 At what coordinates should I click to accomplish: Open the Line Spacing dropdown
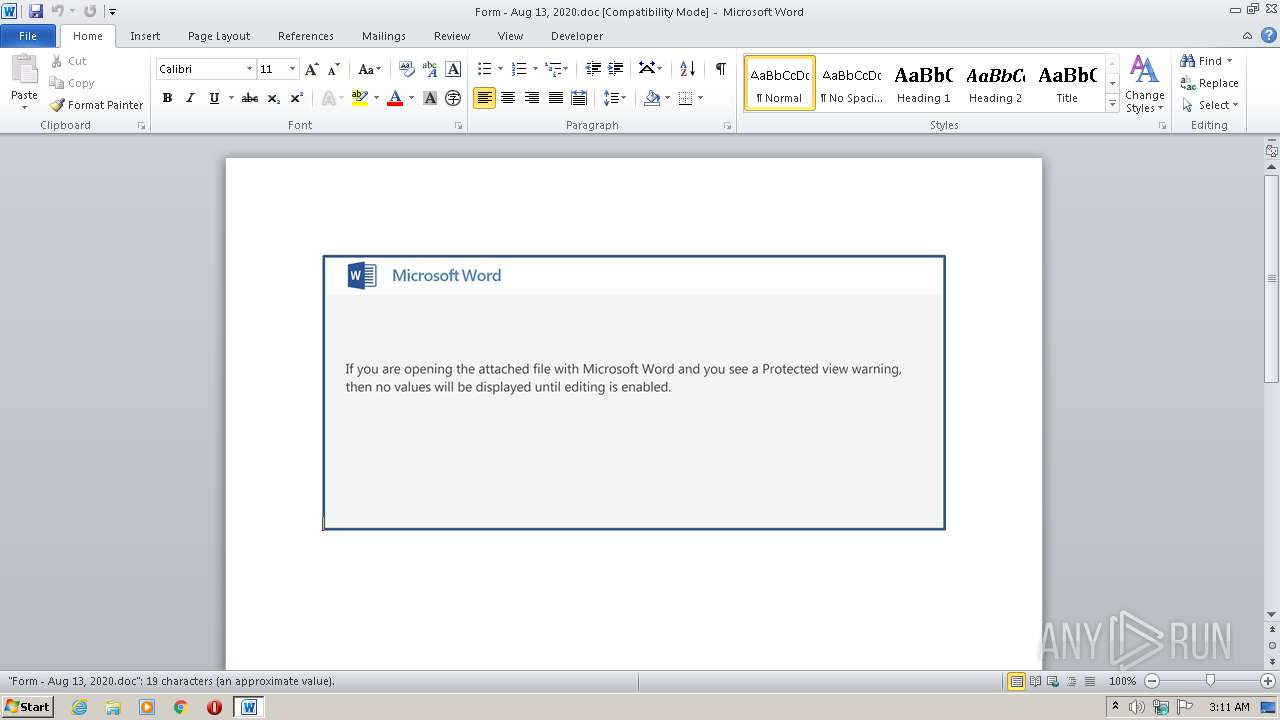tap(615, 98)
